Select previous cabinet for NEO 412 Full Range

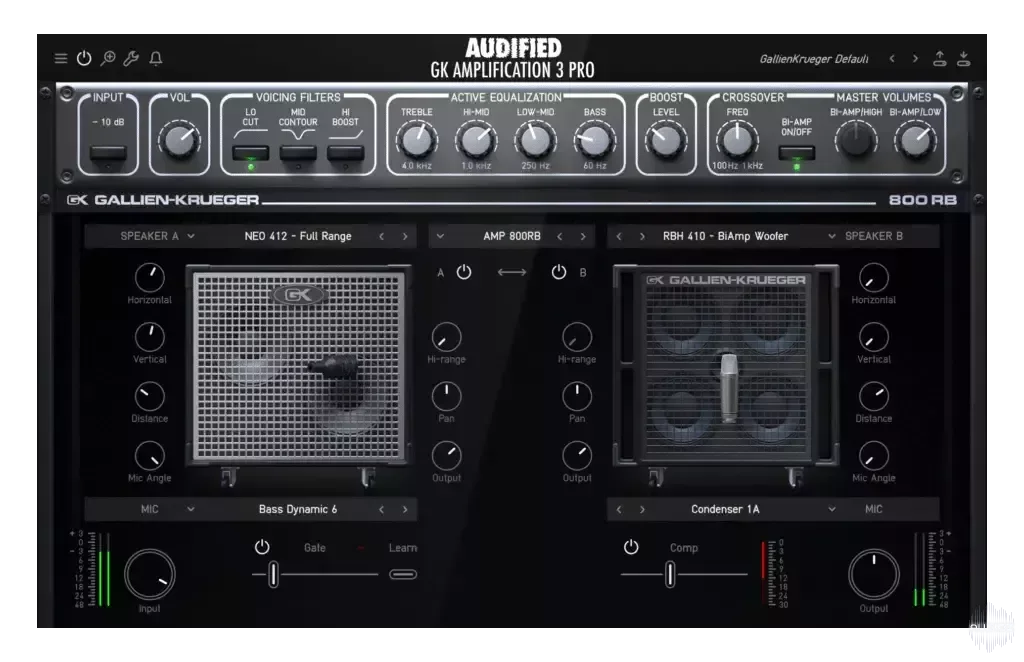pyautogui.click(x=381, y=236)
